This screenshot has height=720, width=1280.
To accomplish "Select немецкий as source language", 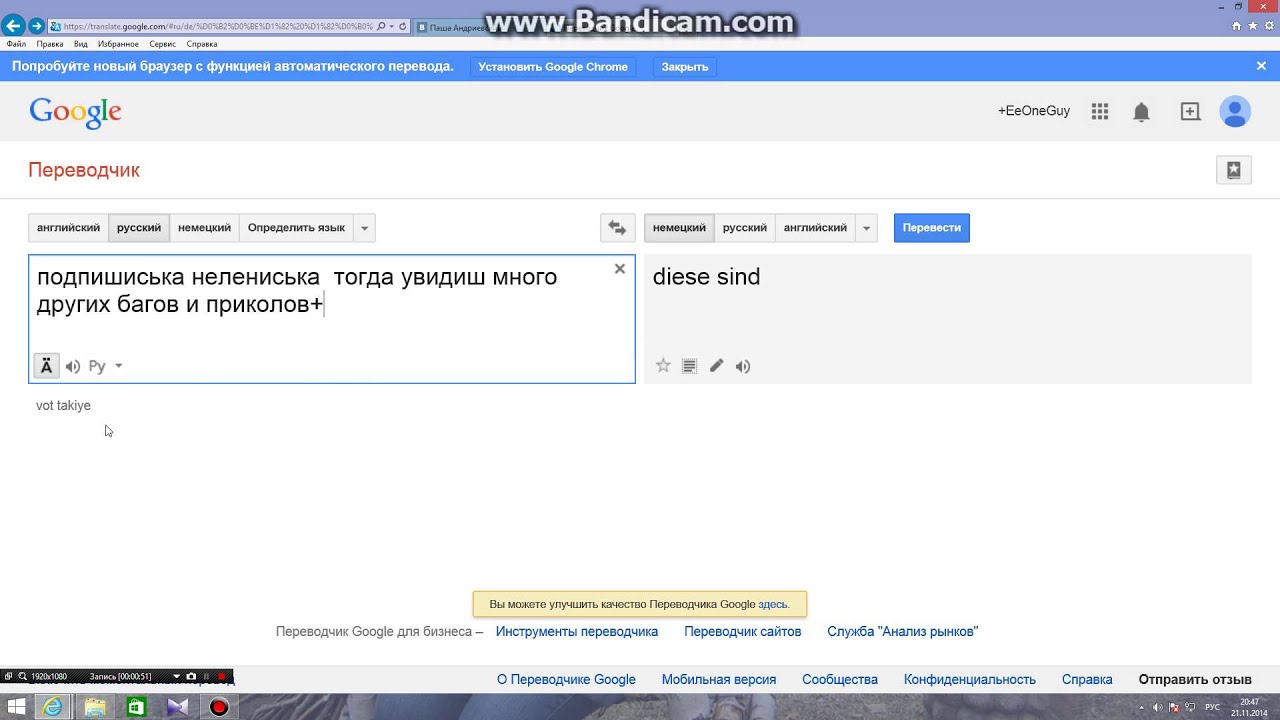I will click(204, 228).
